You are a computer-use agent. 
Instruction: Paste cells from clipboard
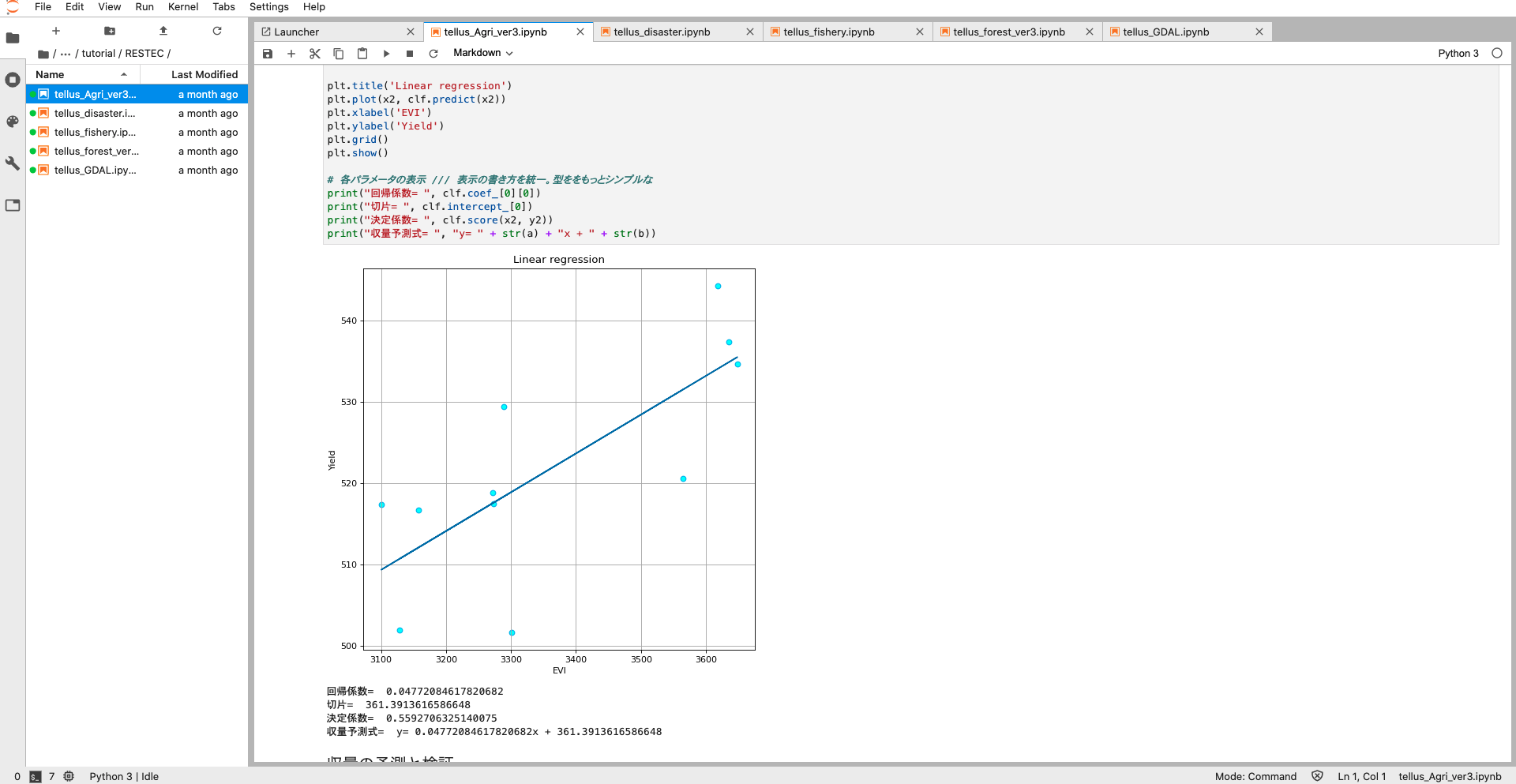(362, 54)
